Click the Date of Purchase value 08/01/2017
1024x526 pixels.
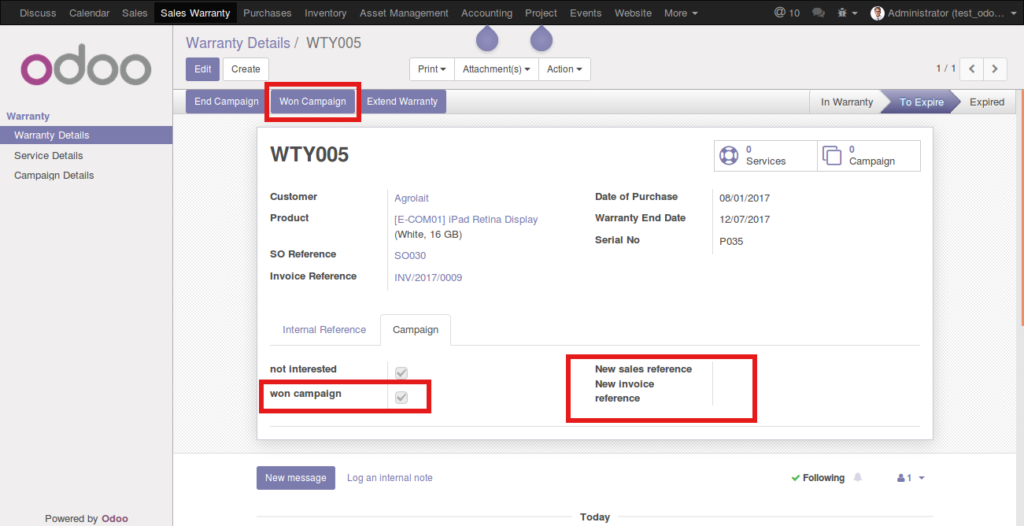(x=744, y=198)
